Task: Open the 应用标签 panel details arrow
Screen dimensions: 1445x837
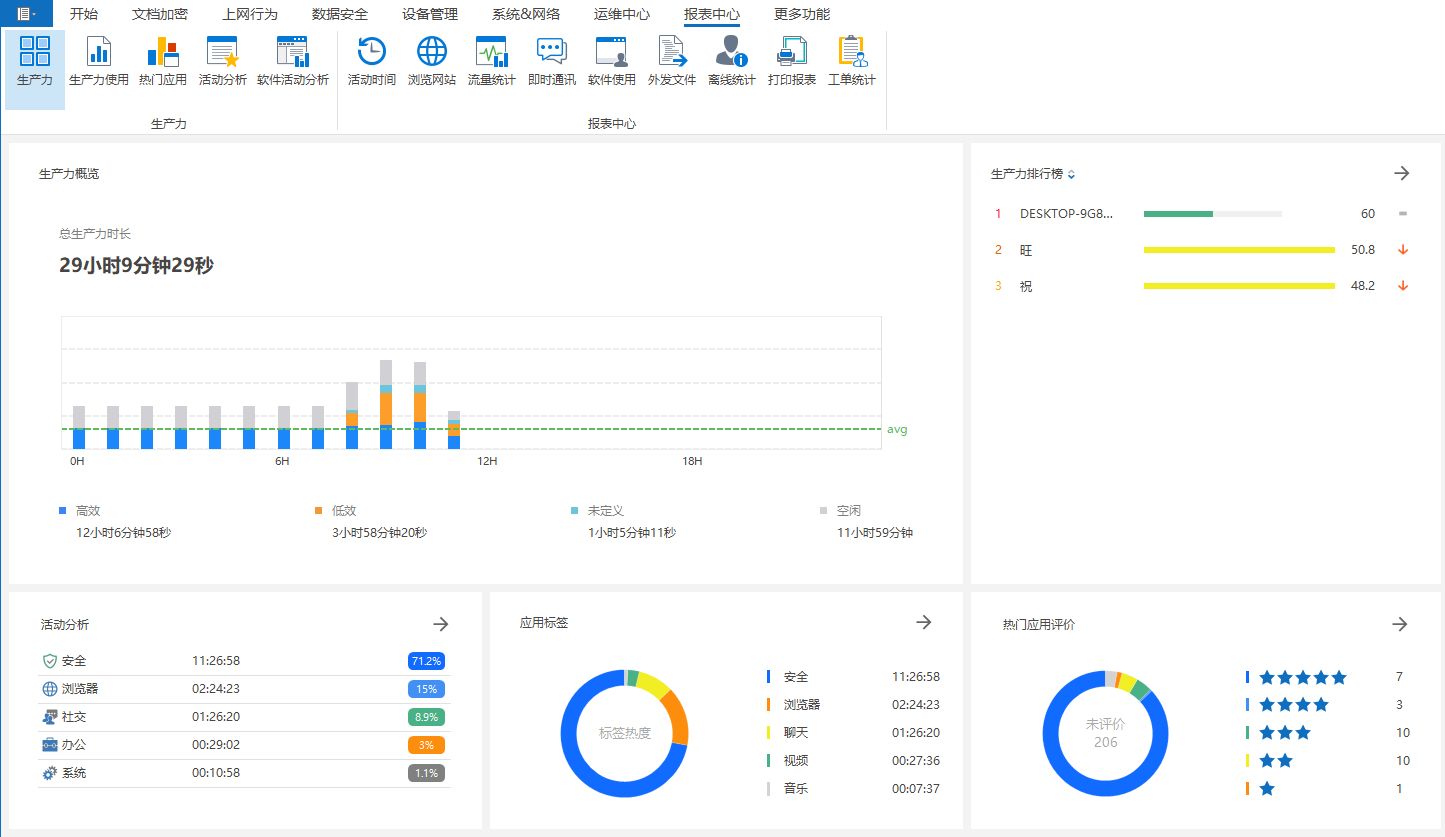Action: 924,622
